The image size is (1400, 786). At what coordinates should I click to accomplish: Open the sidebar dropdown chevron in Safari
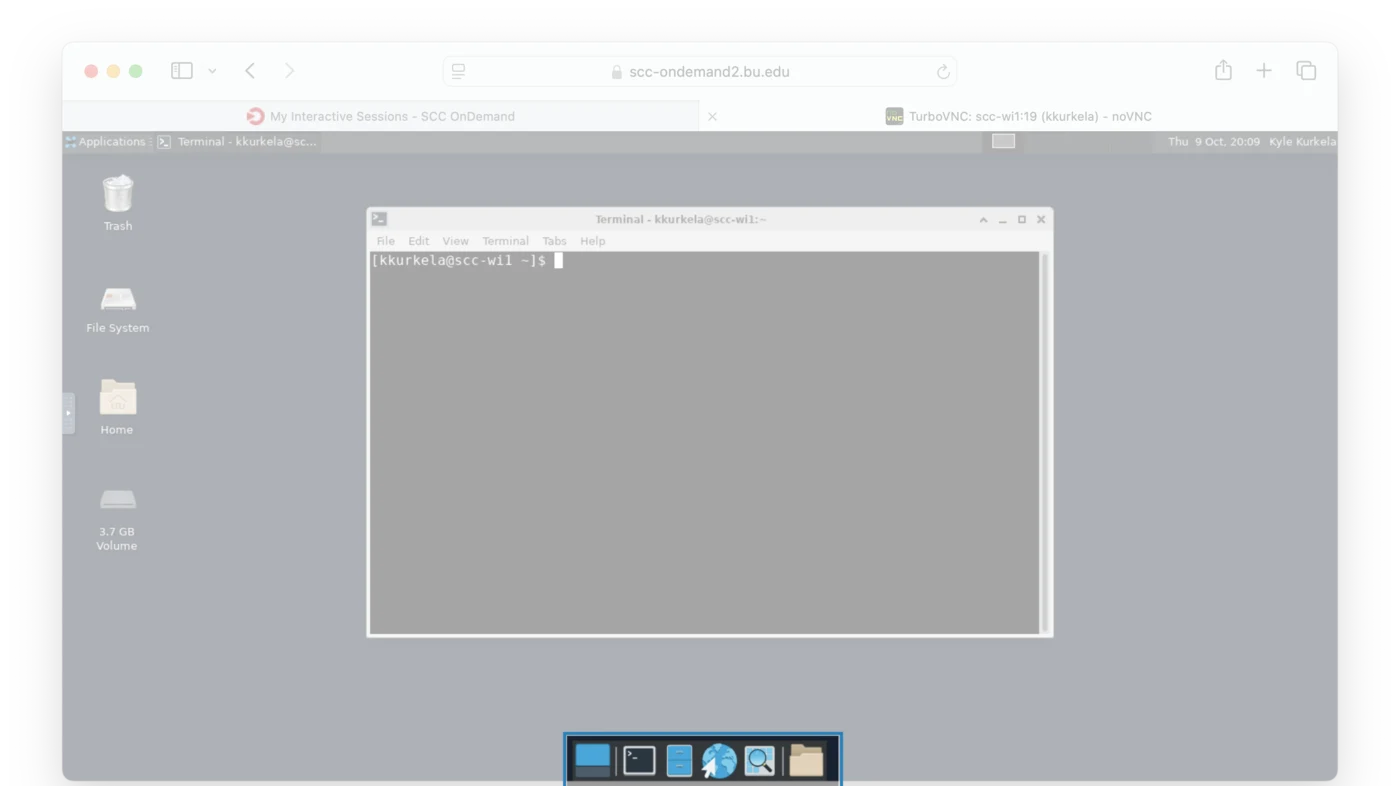[x=212, y=71]
